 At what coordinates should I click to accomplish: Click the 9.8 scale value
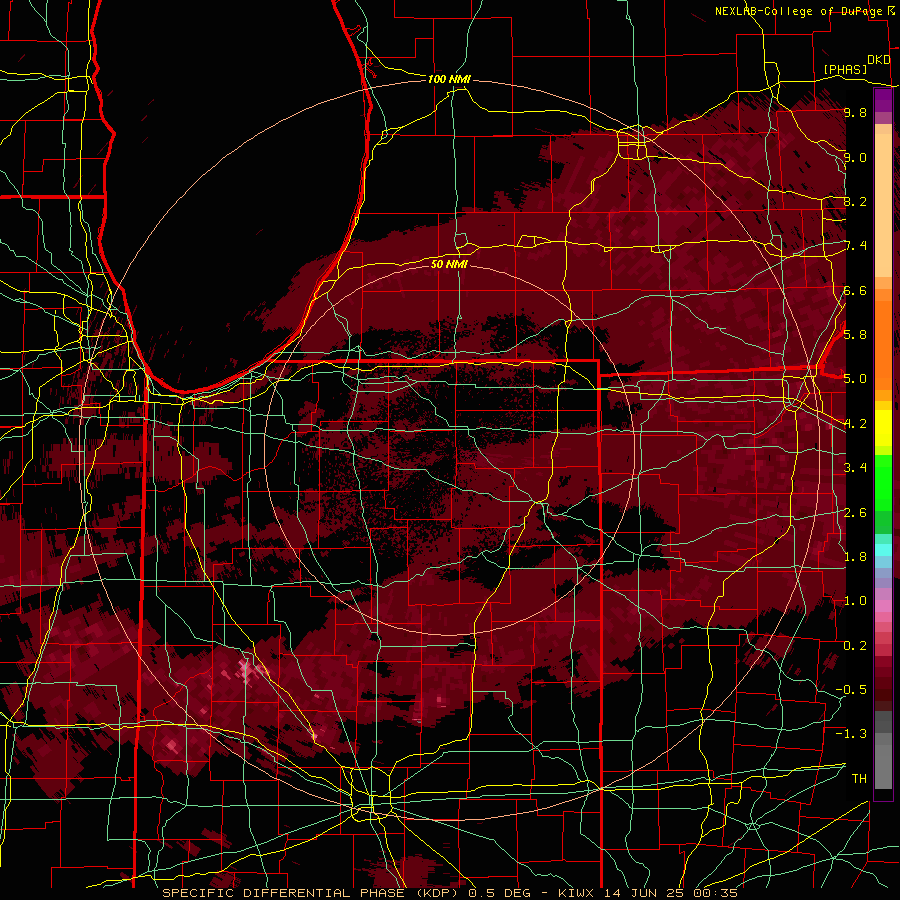click(x=855, y=112)
